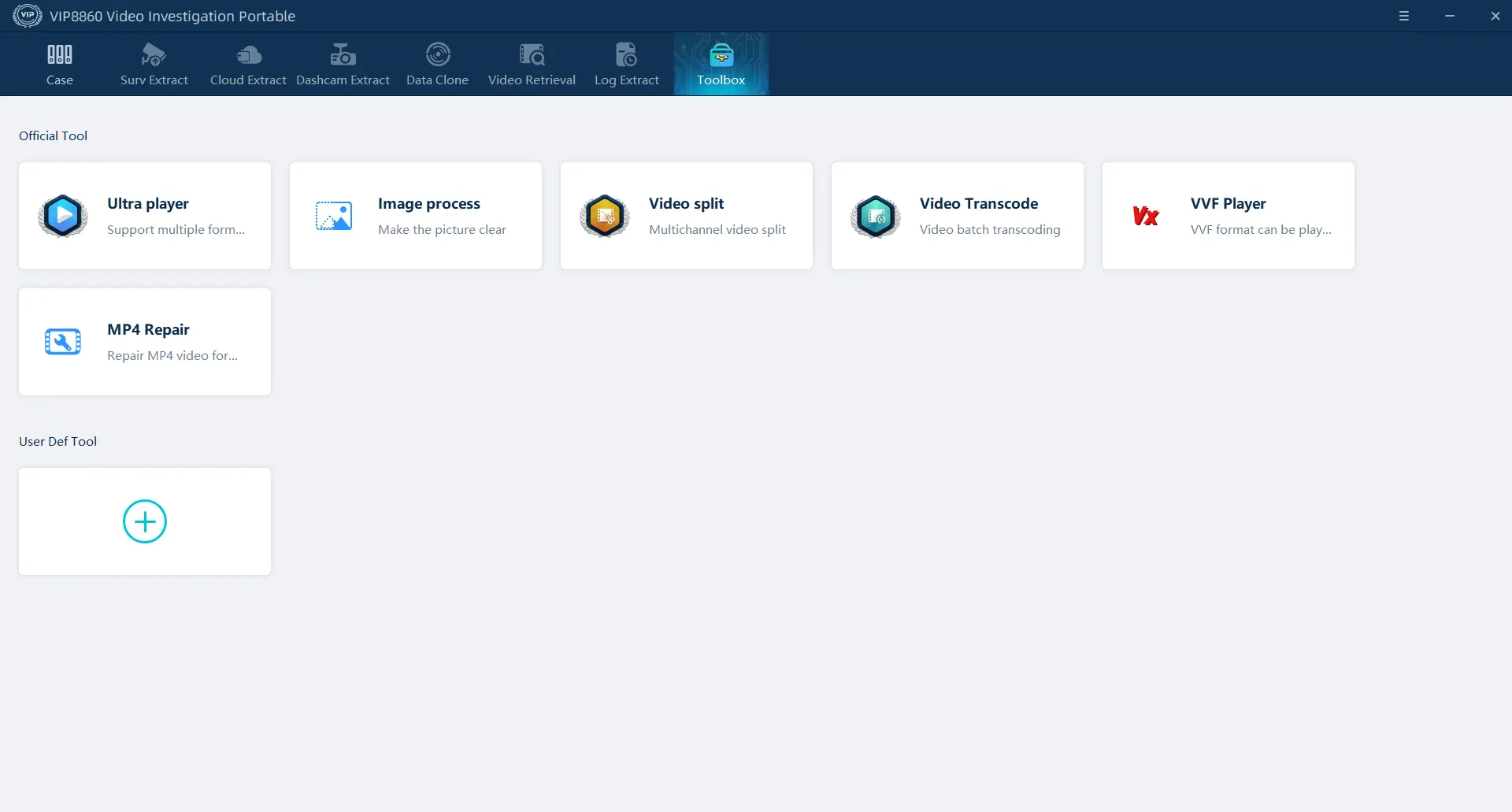1512x812 pixels.
Task: Launch the VVF Player red icon
Action: tap(1146, 216)
